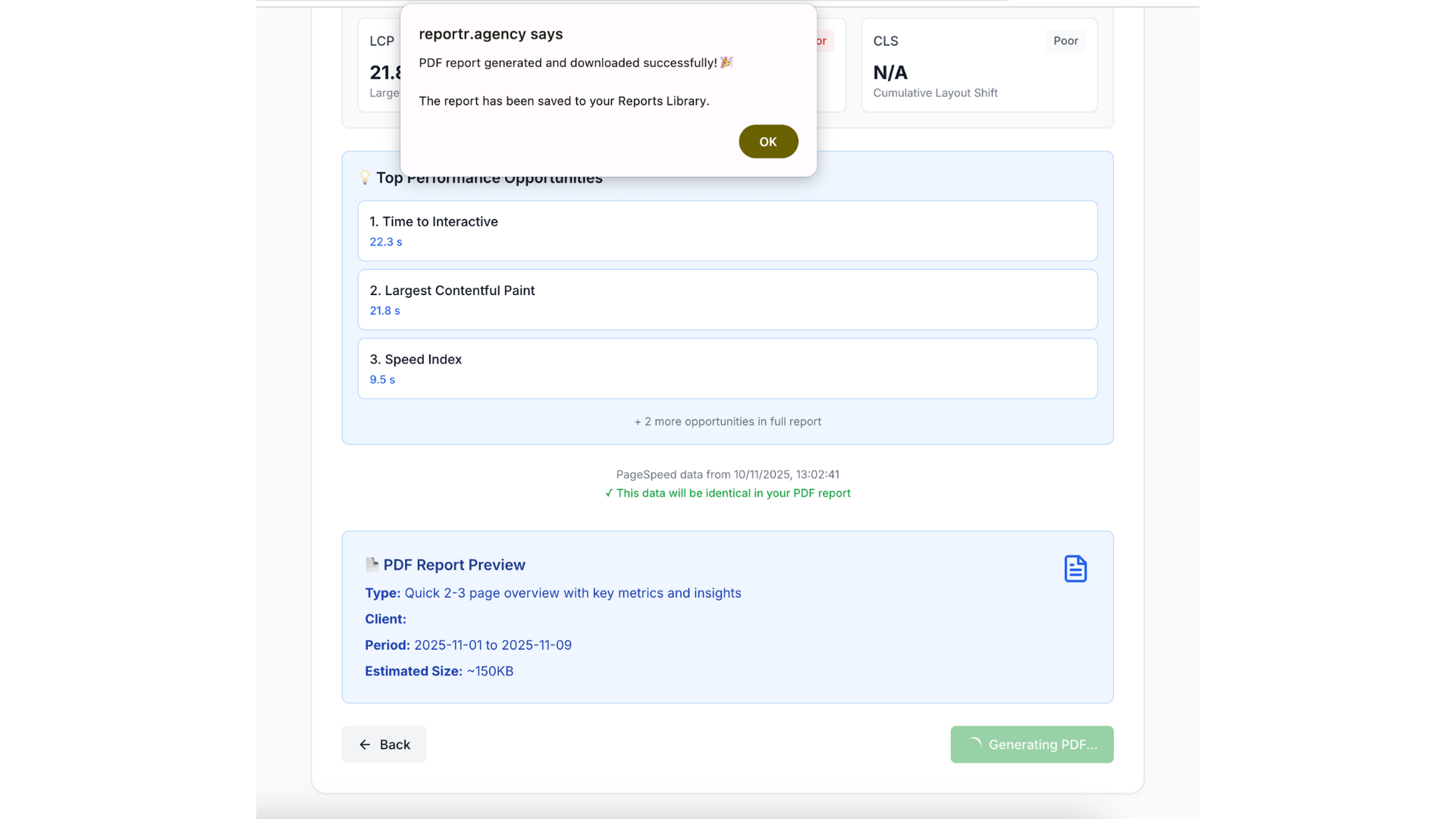The height and width of the screenshot is (819, 1456).
Task: Click the page icon beside PDF Report Preview
Action: click(x=372, y=565)
